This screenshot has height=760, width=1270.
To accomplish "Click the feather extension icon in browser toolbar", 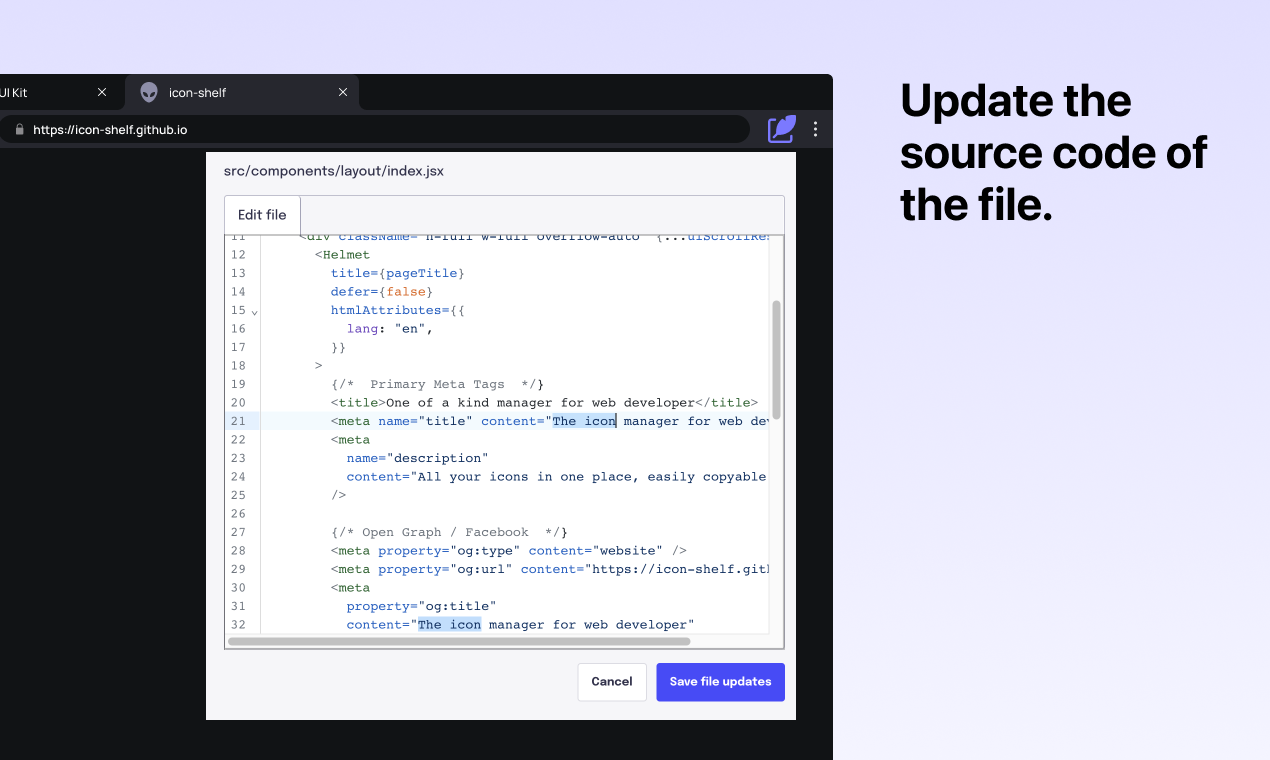I will (782, 129).
